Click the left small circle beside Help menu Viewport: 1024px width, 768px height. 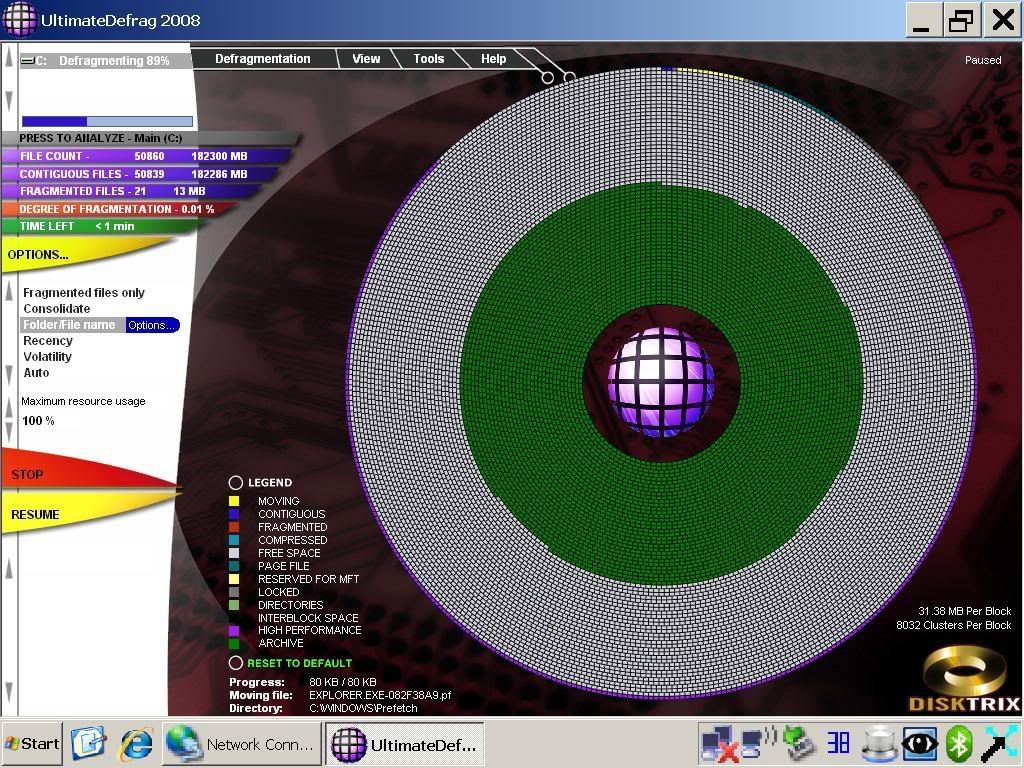pos(547,78)
